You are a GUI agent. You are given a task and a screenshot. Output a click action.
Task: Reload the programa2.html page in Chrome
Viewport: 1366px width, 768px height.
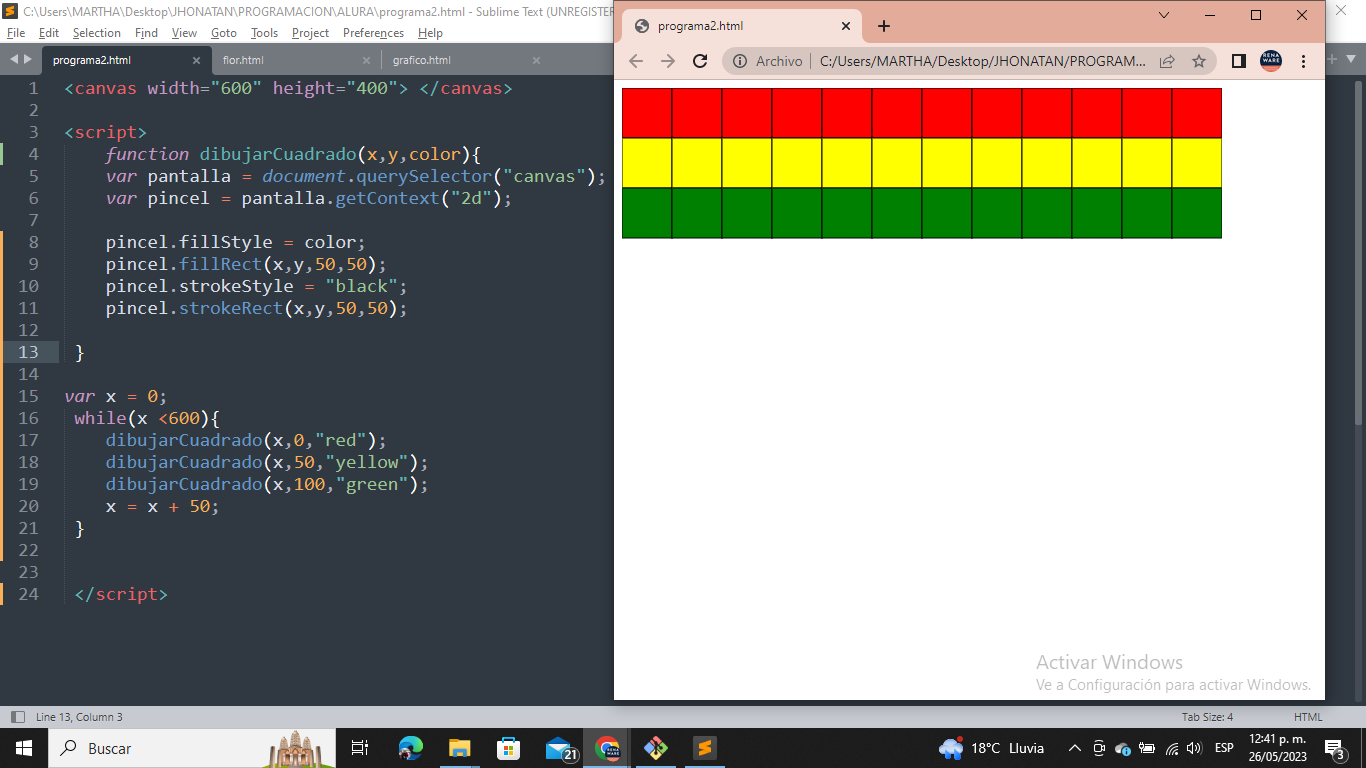click(x=700, y=61)
